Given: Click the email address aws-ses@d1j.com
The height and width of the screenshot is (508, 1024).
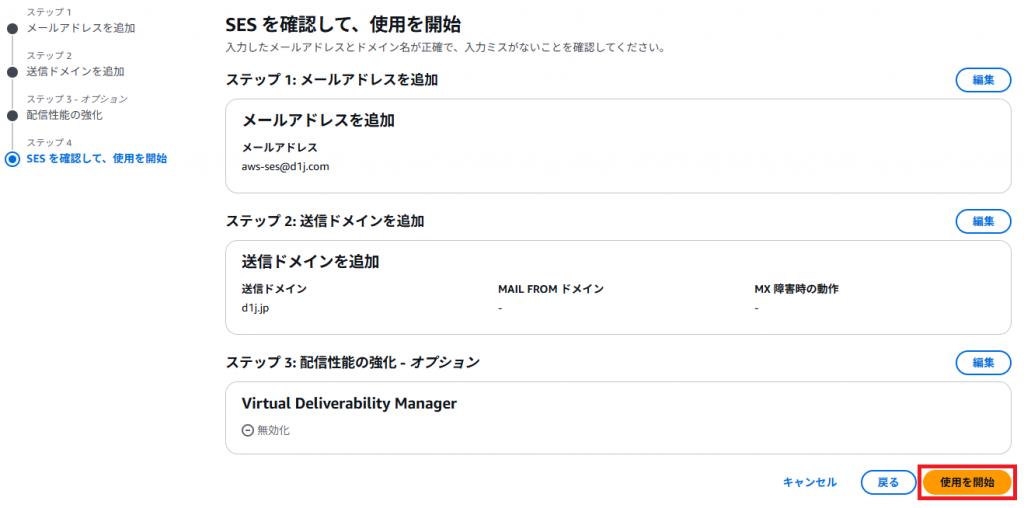Looking at the screenshot, I should tap(285, 167).
